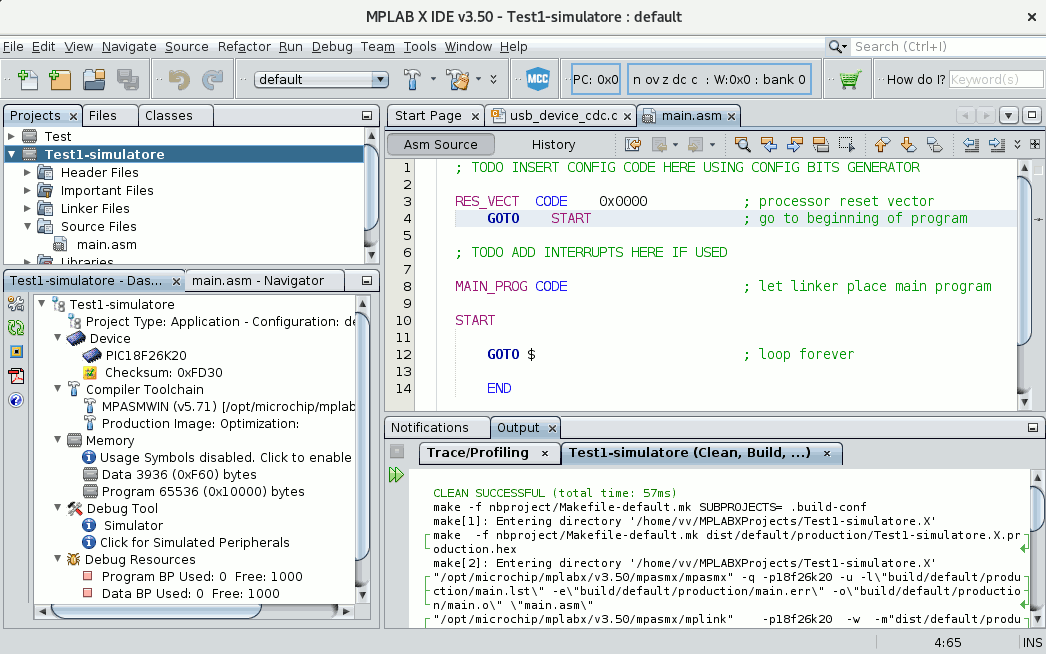The height and width of the screenshot is (654, 1046).
Task: Open the Navigate menu
Action: pyautogui.click(x=129, y=47)
